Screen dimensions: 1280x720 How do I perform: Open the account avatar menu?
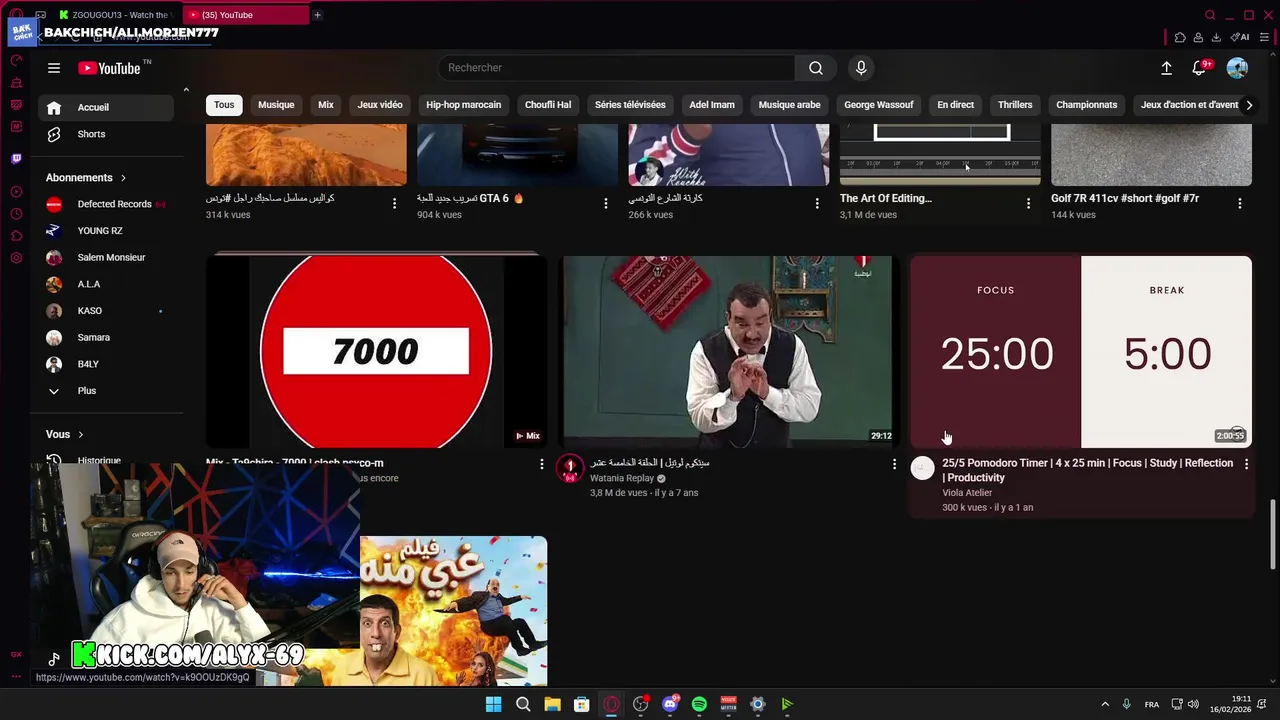coord(1237,68)
